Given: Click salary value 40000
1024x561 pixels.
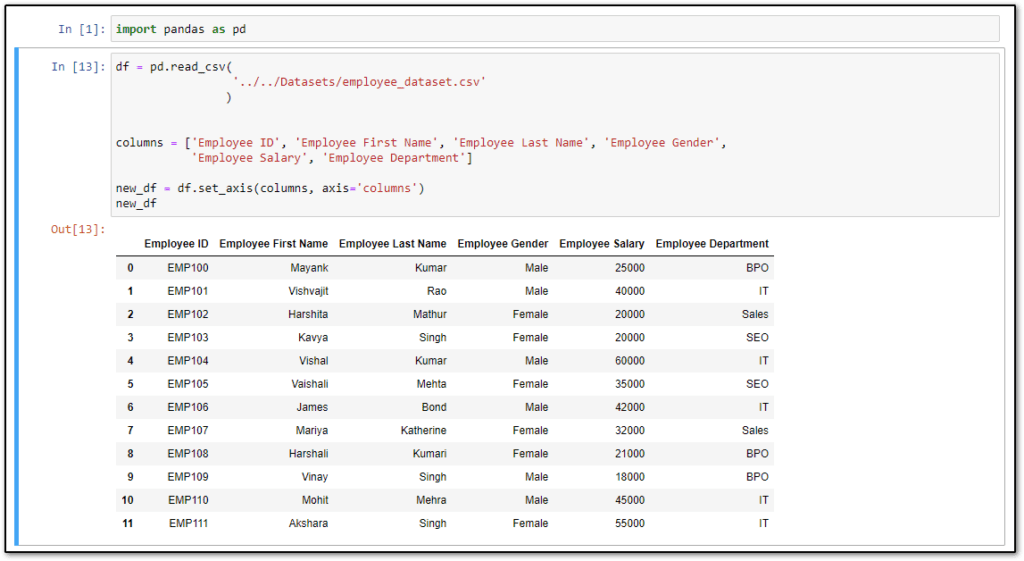Looking at the screenshot, I should [630, 291].
